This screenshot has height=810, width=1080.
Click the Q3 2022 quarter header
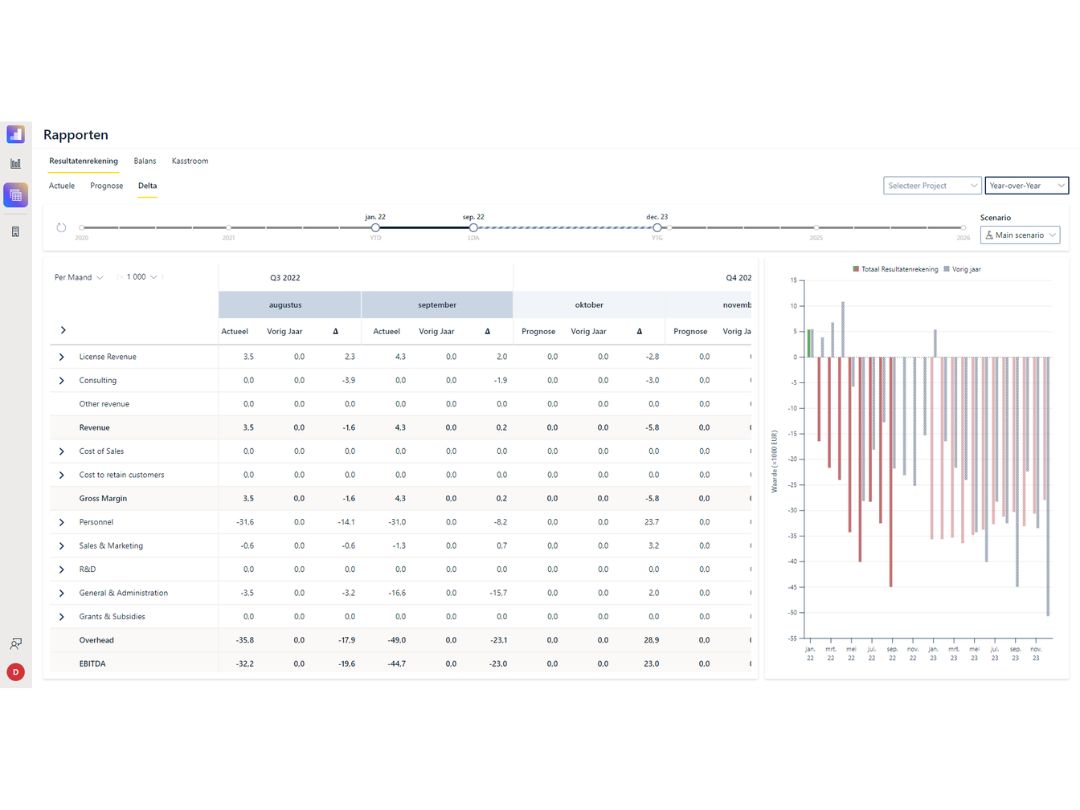[x=285, y=278]
